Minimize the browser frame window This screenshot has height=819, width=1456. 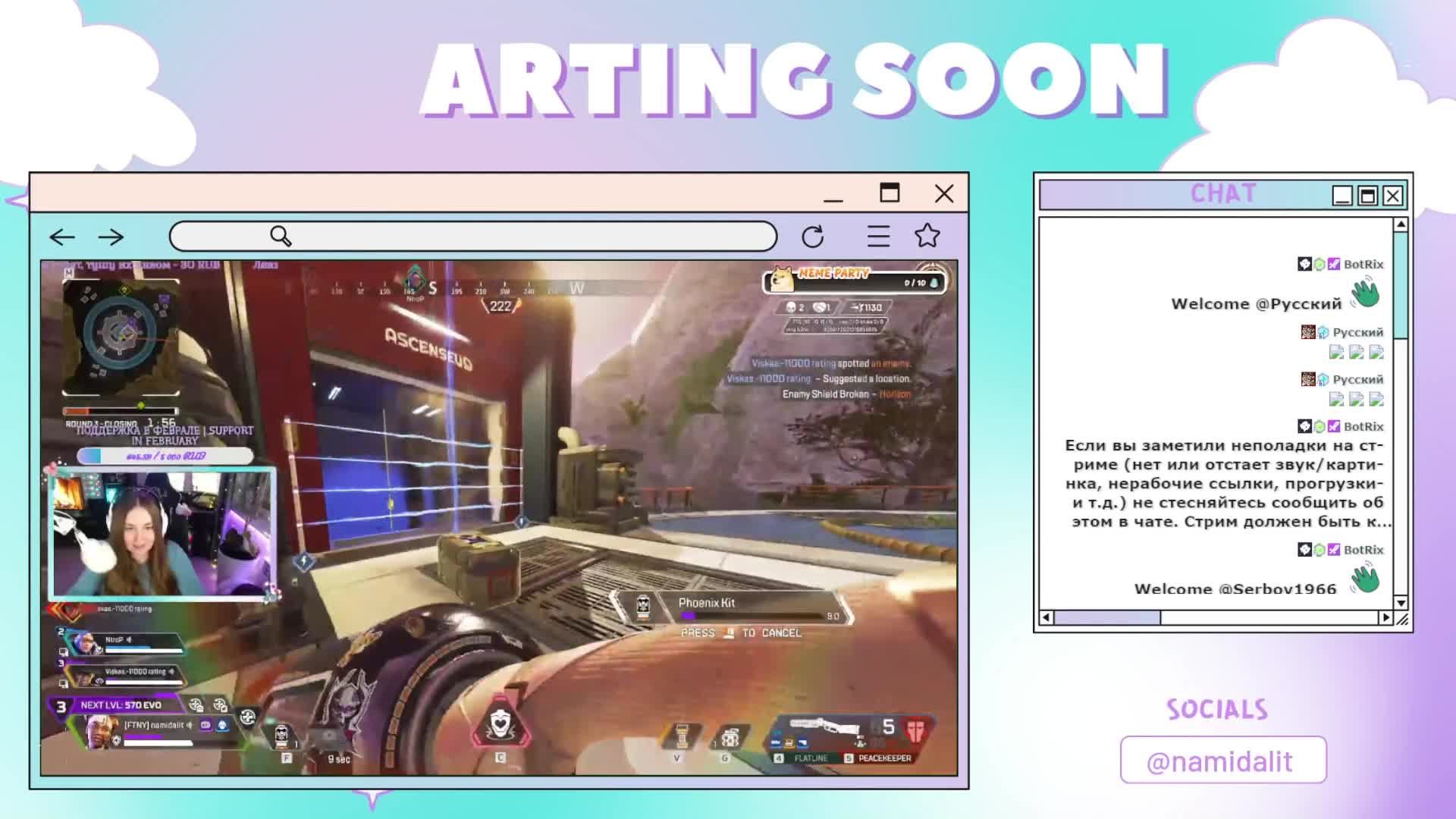[833, 200]
